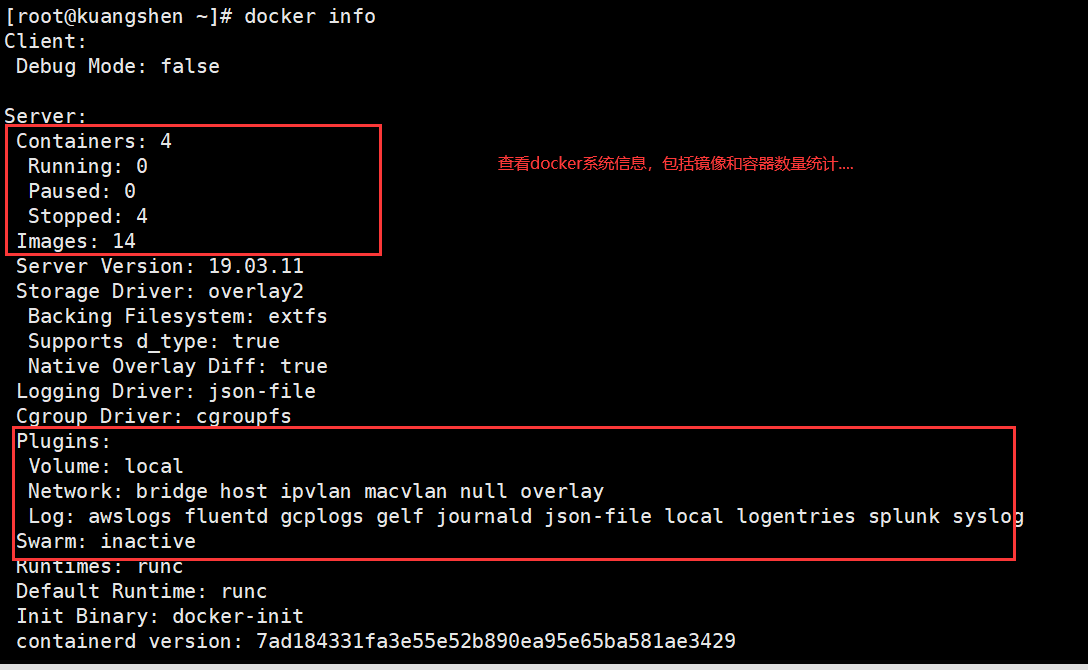Viewport: 1088px width, 670px height.
Task: Click Server Version 19.03.11 text
Action: (x=160, y=266)
